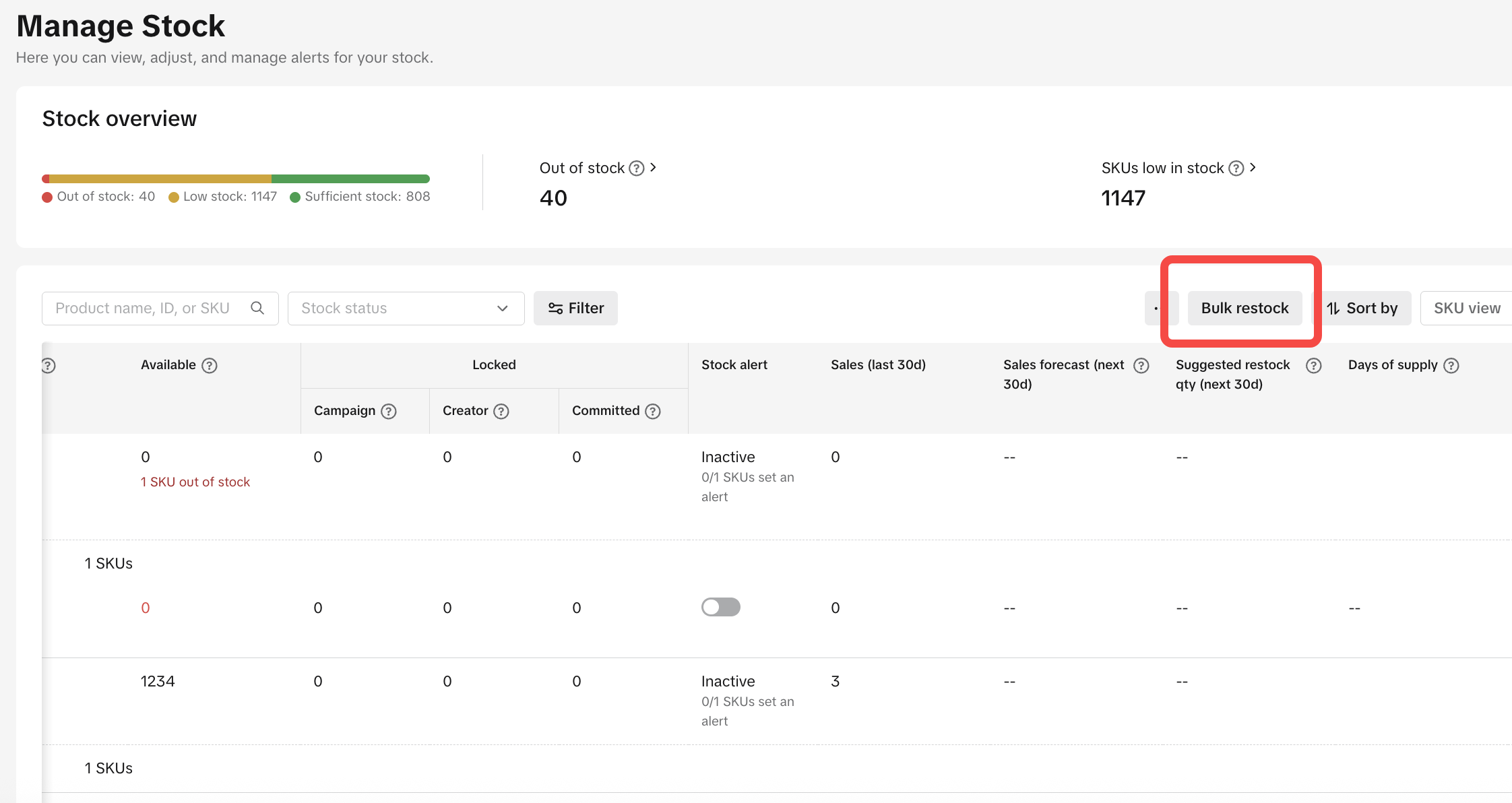Click the Available column help icon
The image size is (1512, 803).
click(x=210, y=366)
